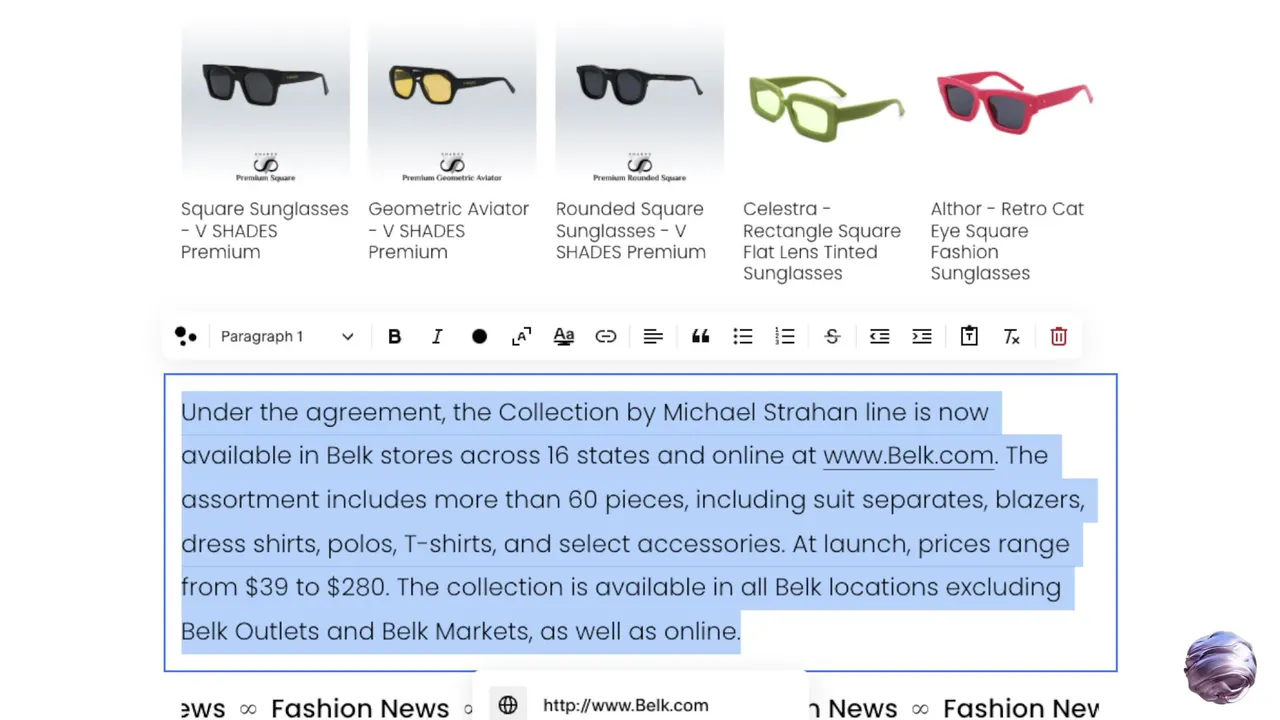Click the text highlight Aa icon
The width and height of the screenshot is (1280, 720).
[x=564, y=337]
